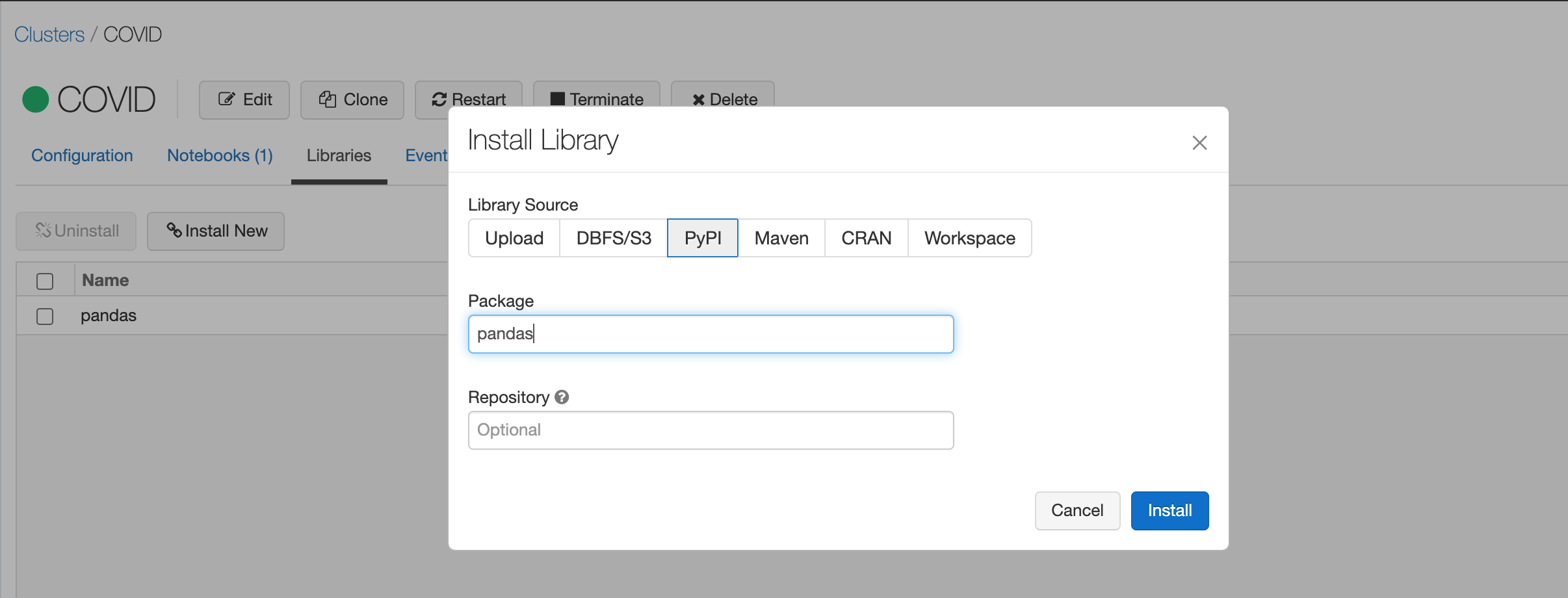Switch to the Notebooks (1) tab
Viewport: 1568px width, 598px height.
(x=220, y=156)
